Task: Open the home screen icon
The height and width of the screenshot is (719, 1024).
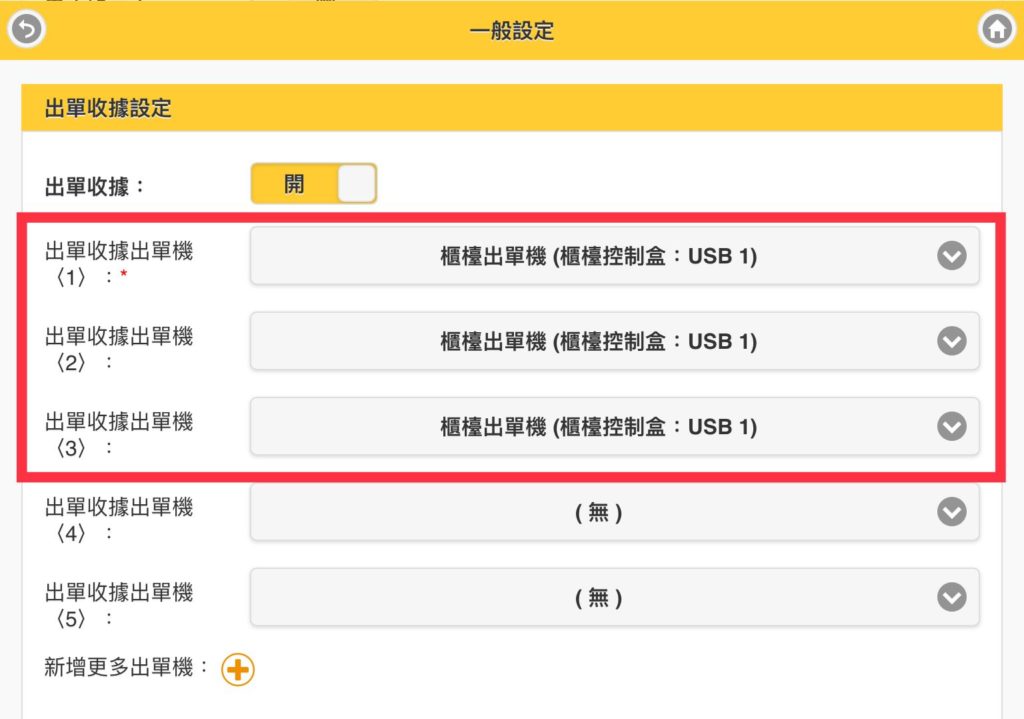Action: coord(997,29)
